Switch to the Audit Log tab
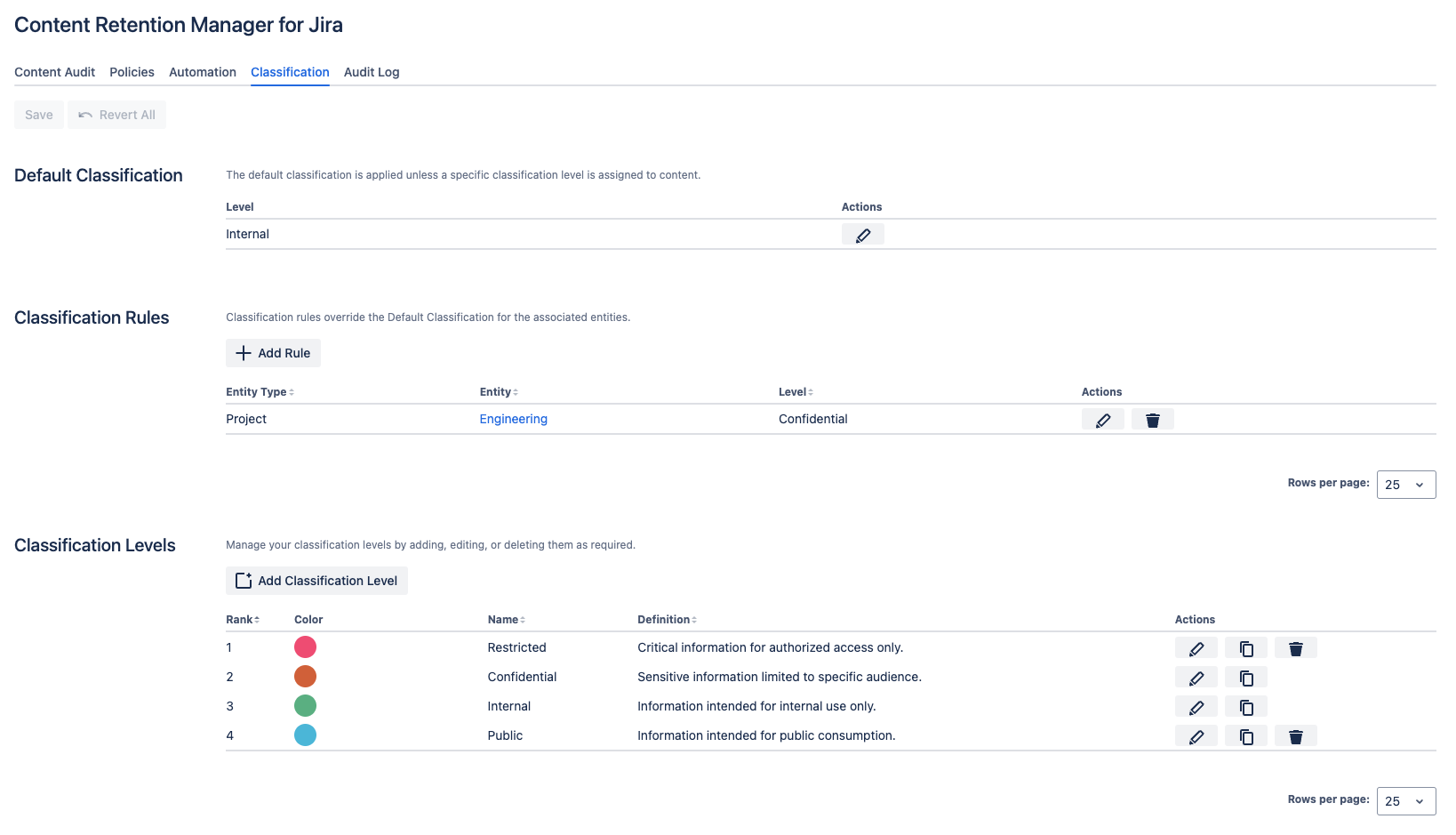 click(372, 72)
